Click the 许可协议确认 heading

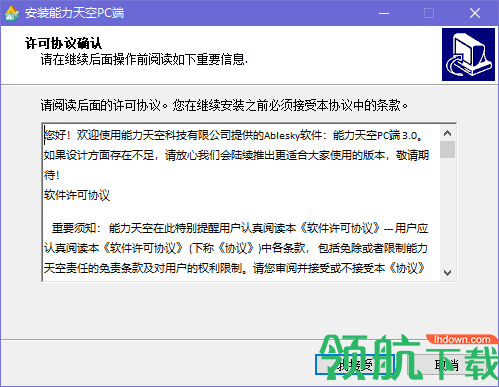point(63,43)
